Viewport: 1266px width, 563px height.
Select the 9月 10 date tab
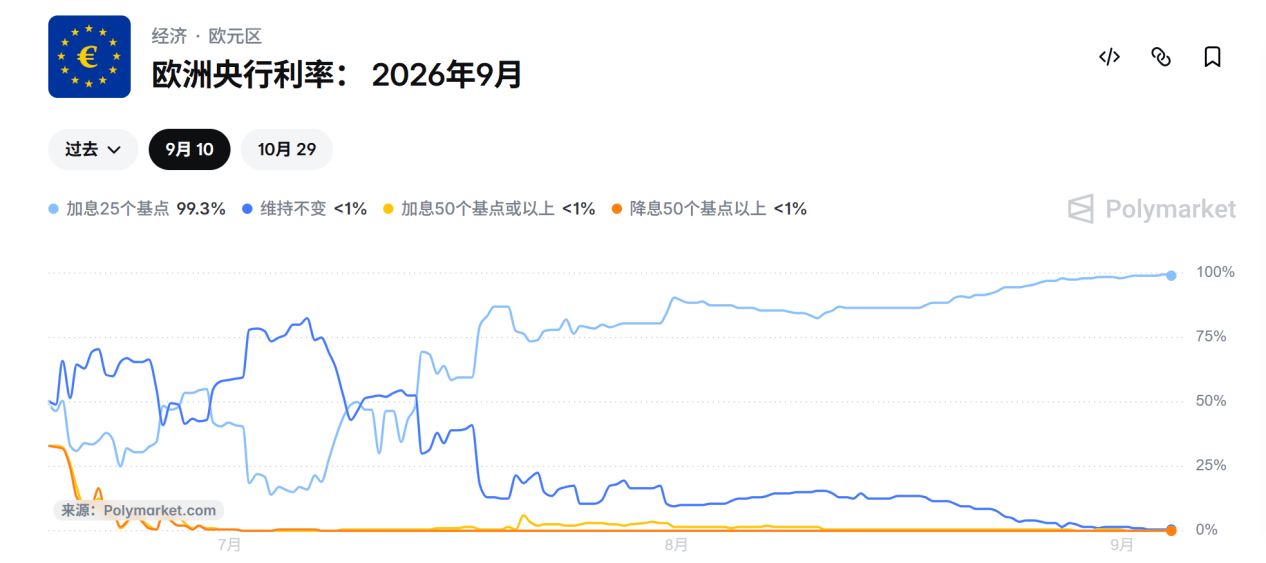click(x=190, y=149)
